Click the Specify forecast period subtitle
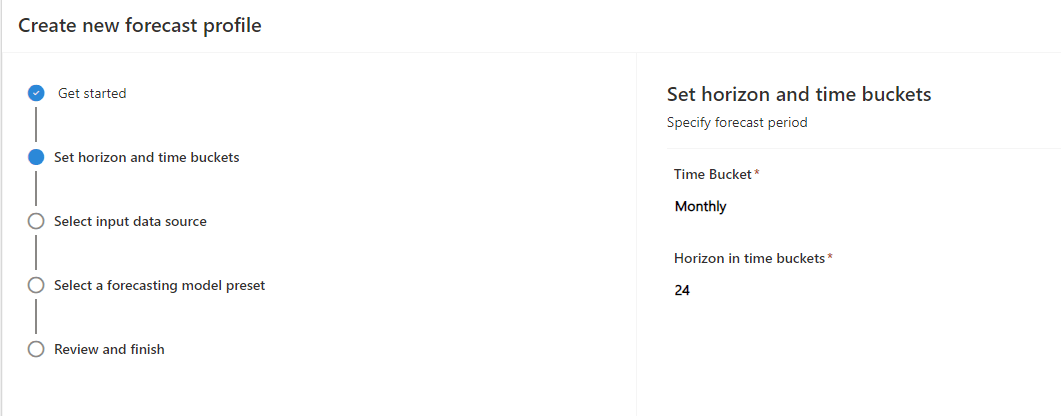Viewport: 1061px width, 416px height. (x=736, y=123)
